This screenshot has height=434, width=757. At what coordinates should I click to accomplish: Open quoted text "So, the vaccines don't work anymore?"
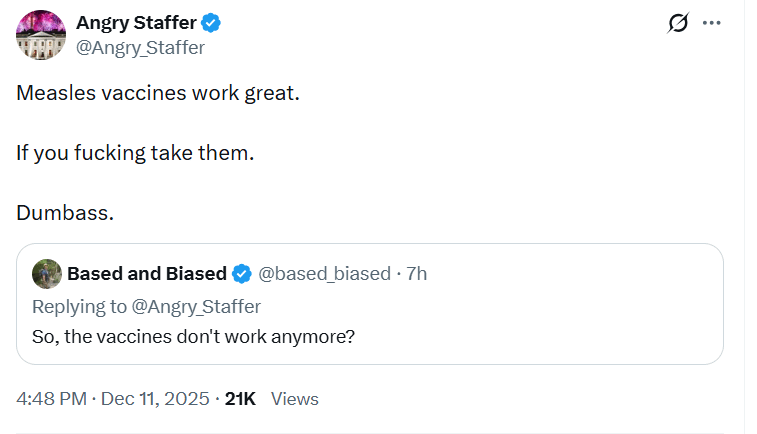tap(194, 336)
